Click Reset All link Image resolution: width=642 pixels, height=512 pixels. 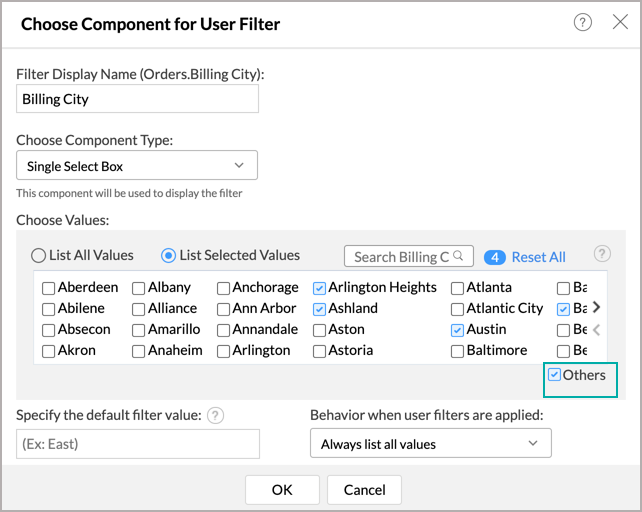538,257
